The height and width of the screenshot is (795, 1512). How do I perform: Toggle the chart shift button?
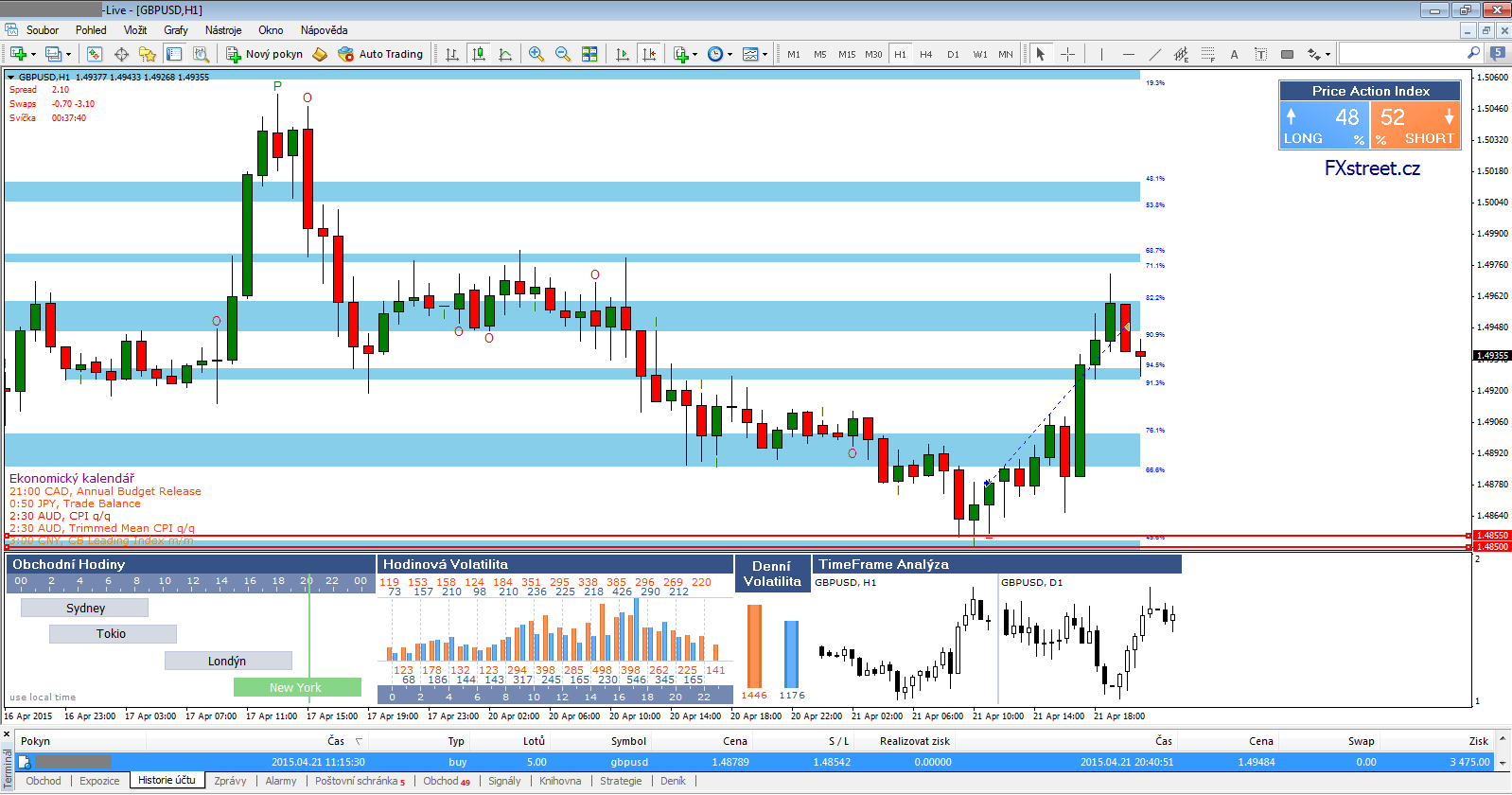(649, 54)
